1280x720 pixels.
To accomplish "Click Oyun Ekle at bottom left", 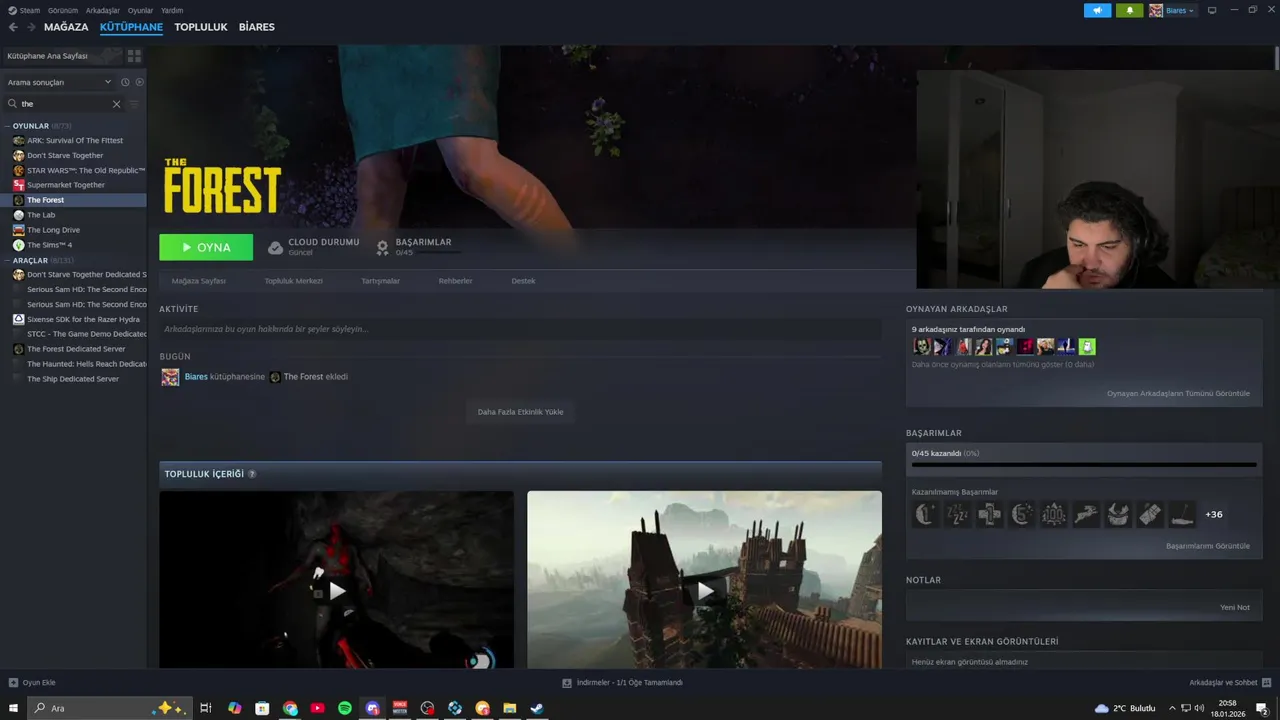I will (x=33, y=683).
